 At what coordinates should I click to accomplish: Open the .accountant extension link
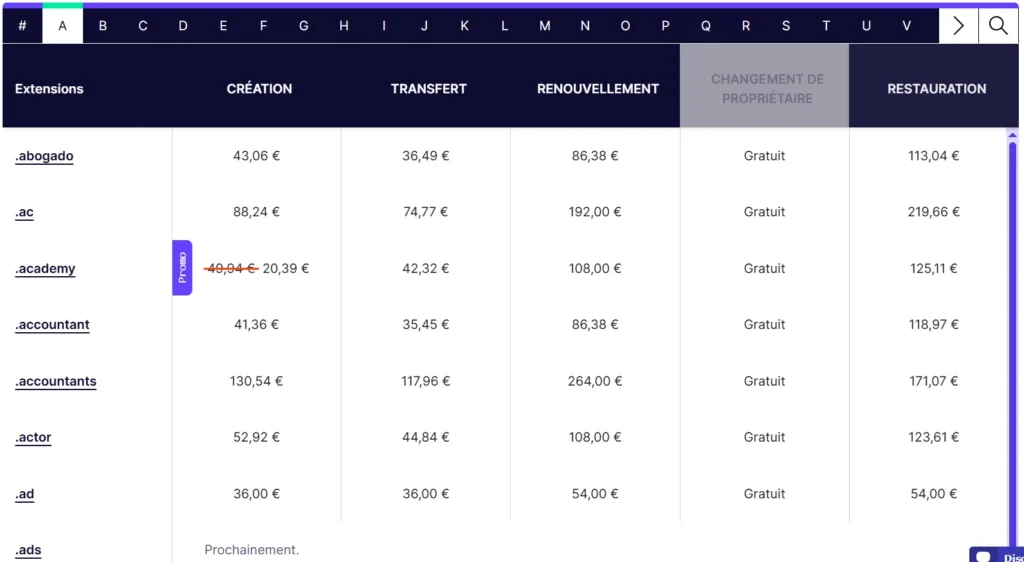coord(52,325)
